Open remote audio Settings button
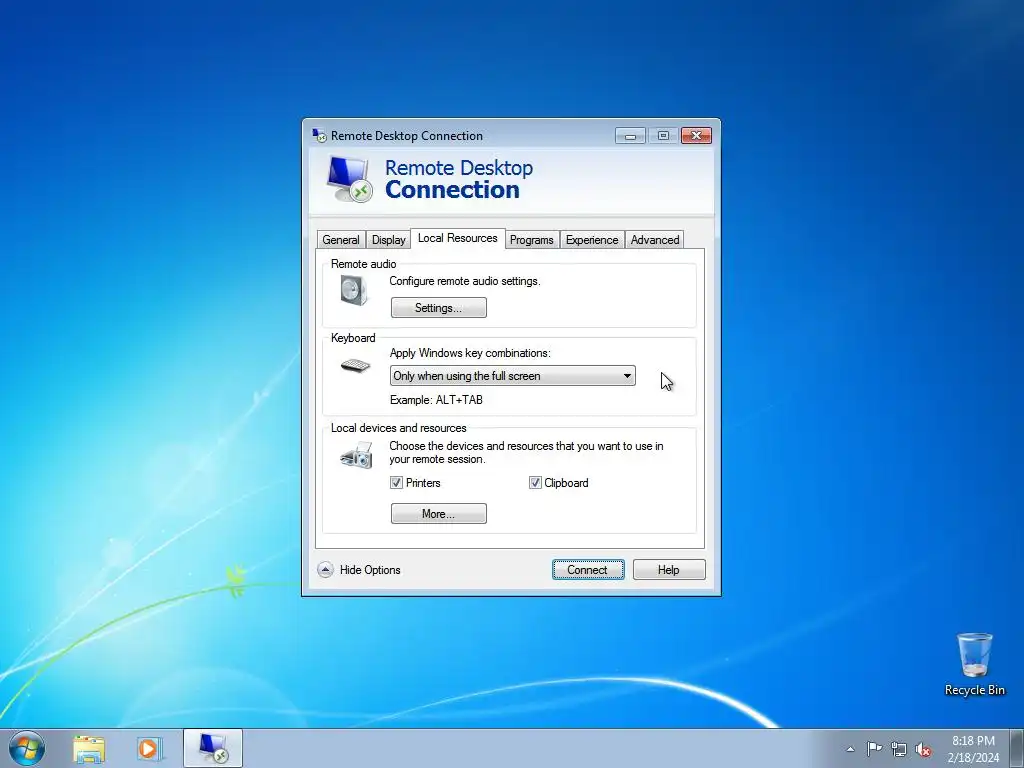Image resolution: width=1024 pixels, height=768 pixels. coord(438,308)
